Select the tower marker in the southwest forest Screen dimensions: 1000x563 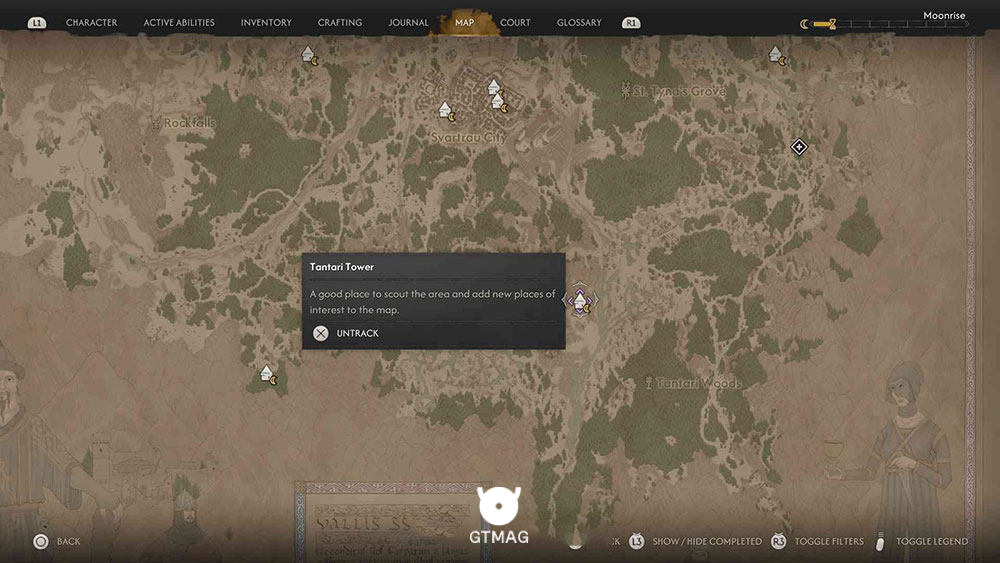(x=268, y=375)
